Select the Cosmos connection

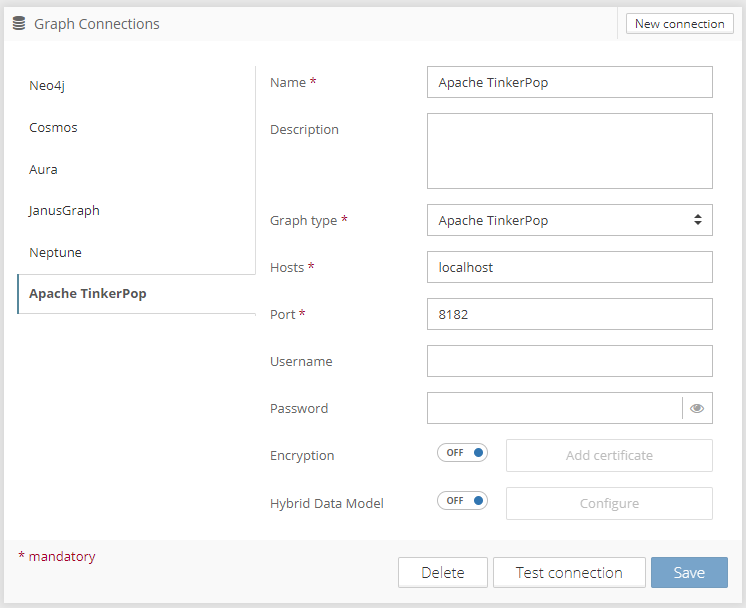point(53,128)
